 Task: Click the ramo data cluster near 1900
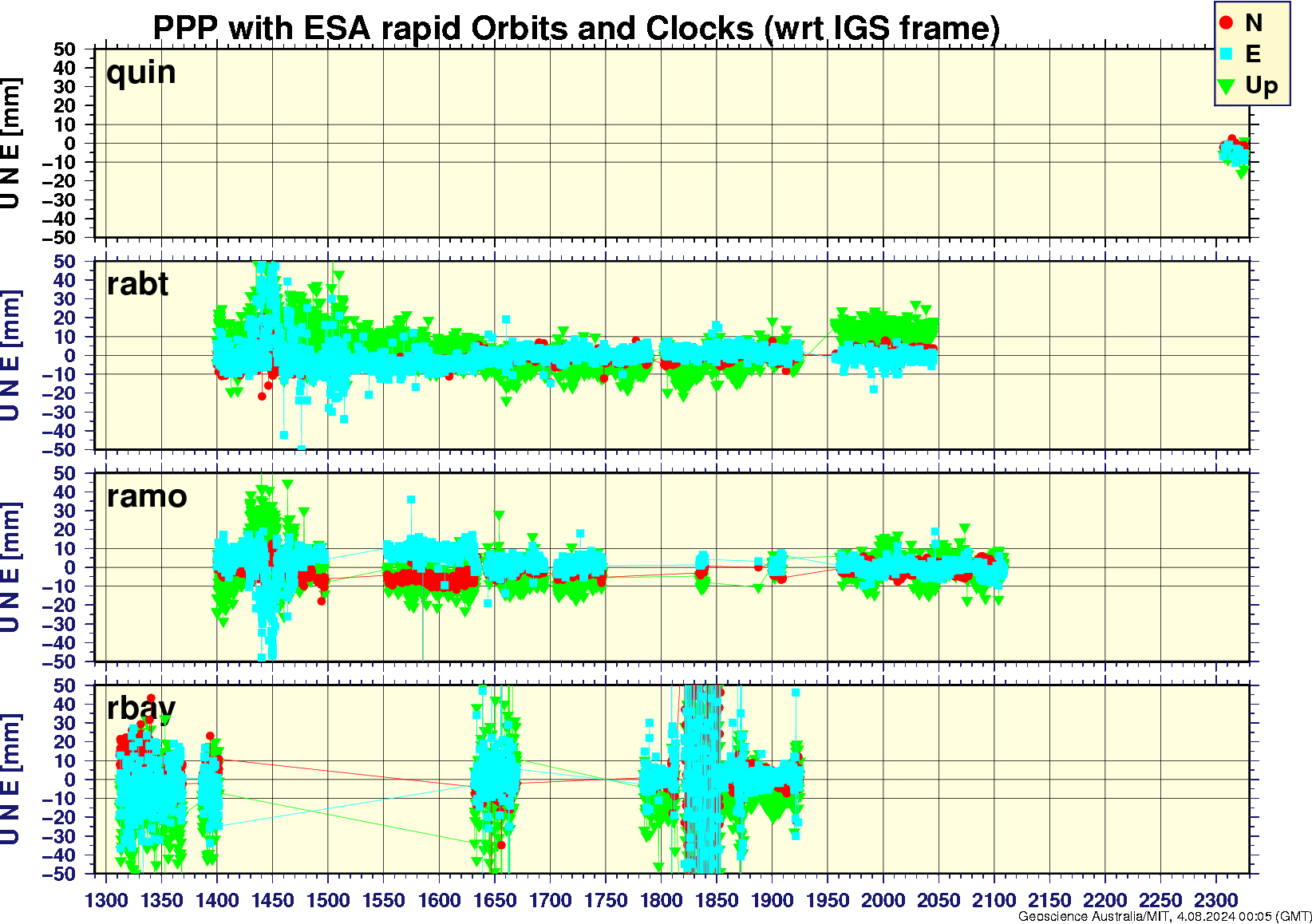point(776,565)
